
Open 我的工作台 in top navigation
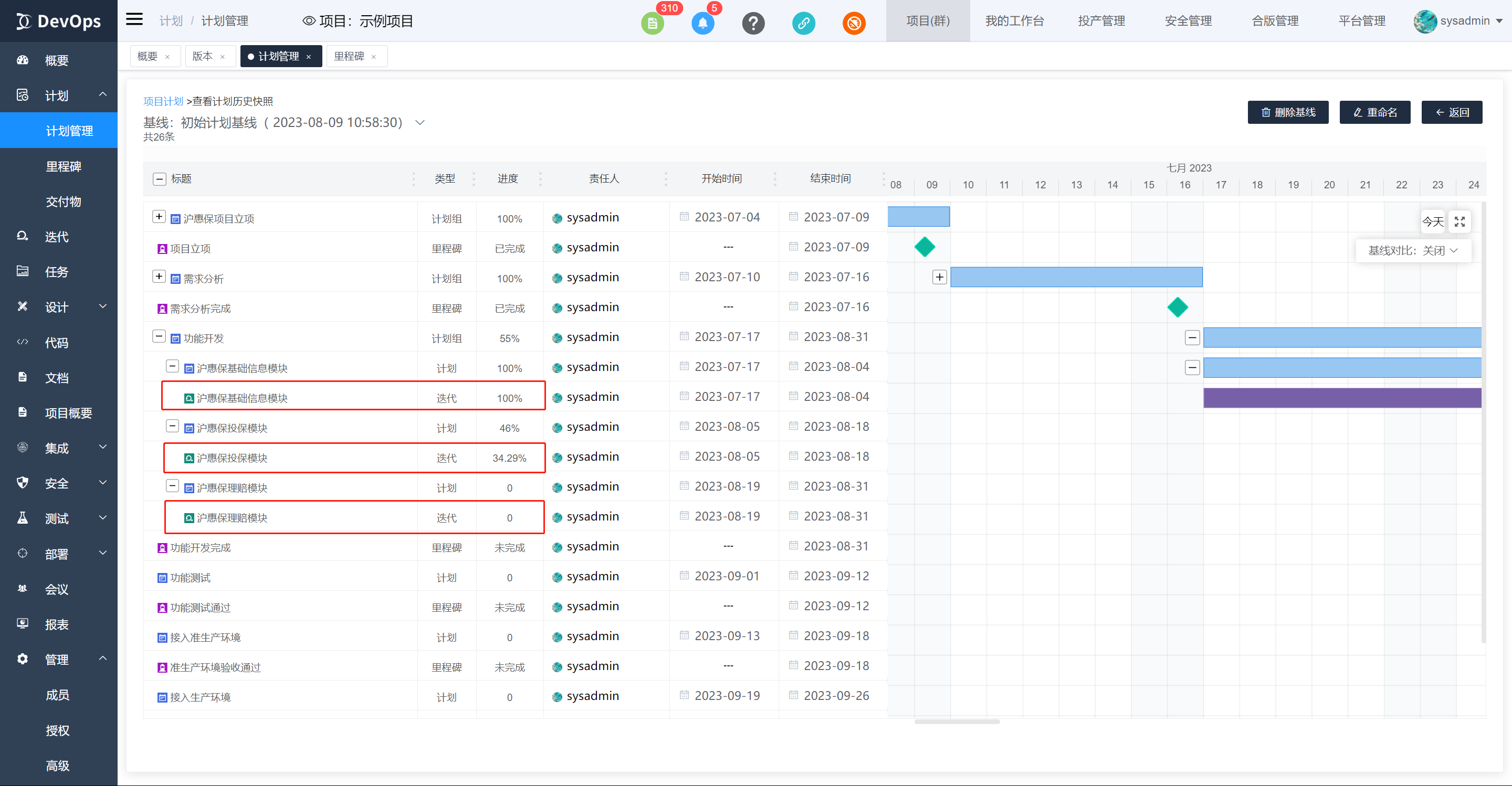coord(1014,21)
